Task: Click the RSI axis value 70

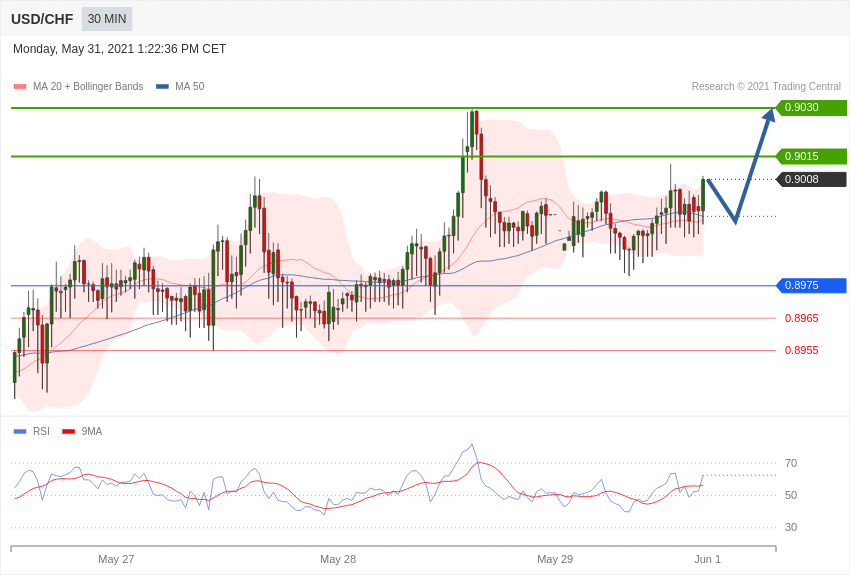Action: click(x=791, y=463)
